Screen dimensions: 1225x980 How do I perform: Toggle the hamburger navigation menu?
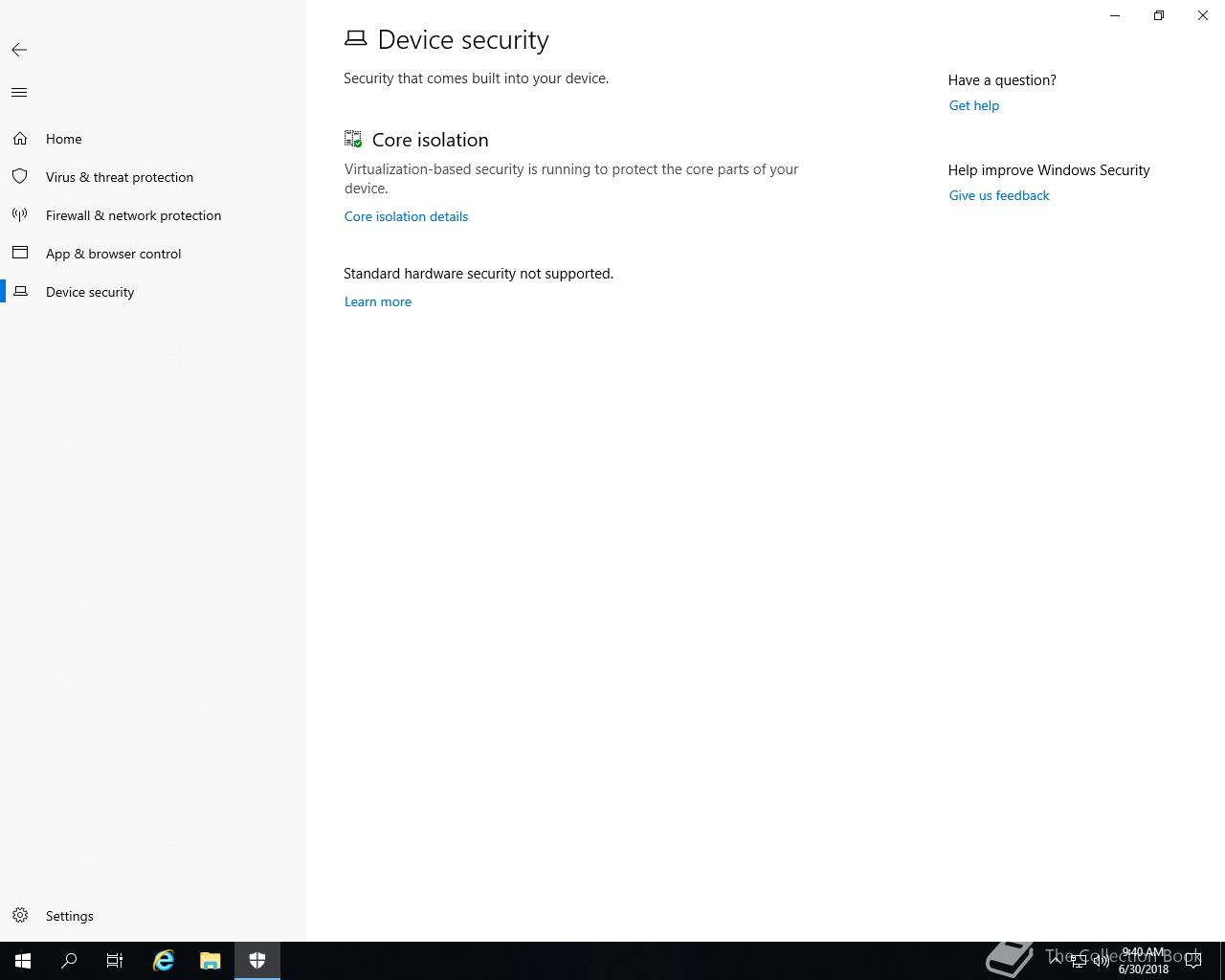(19, 93)
